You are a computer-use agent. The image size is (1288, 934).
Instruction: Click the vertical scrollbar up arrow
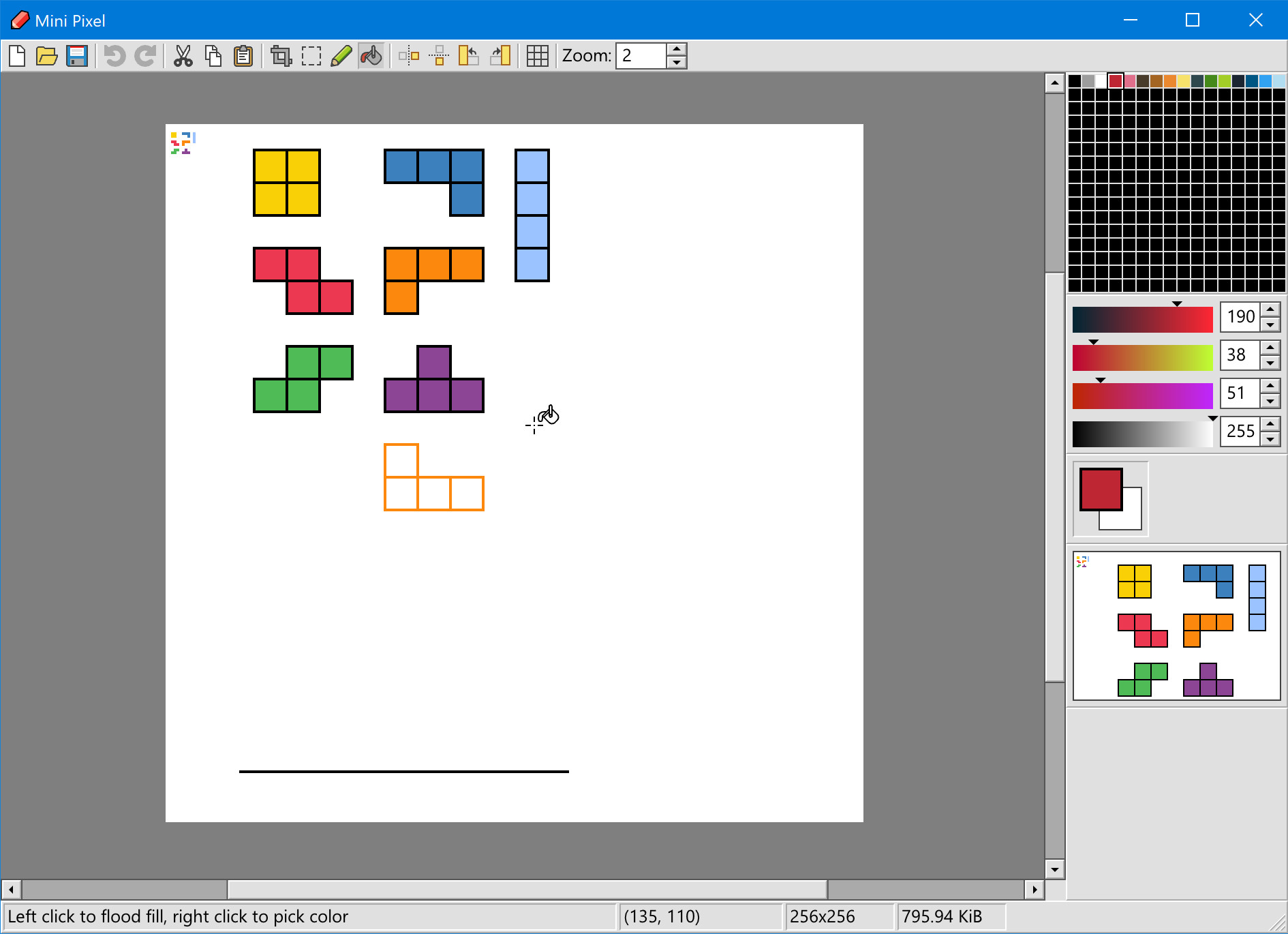point(1054,83)
